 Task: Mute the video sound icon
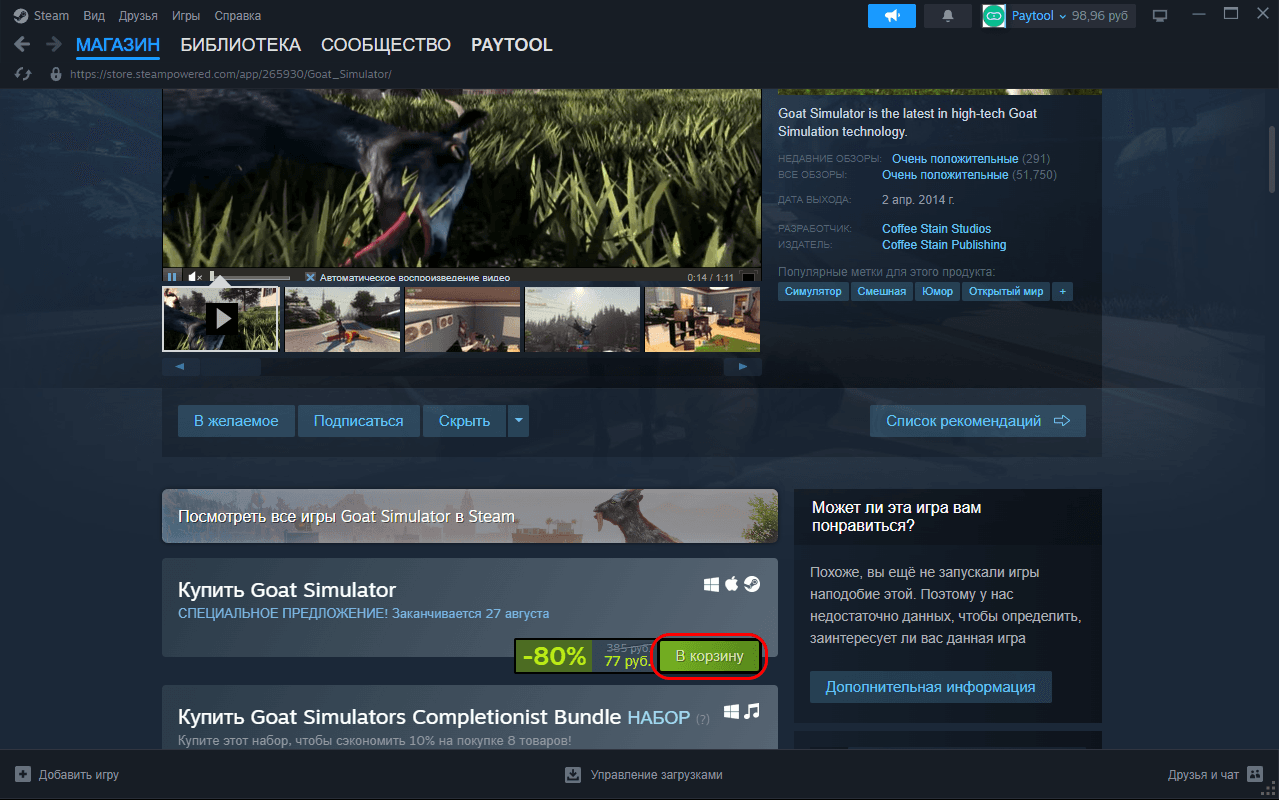pos(195,277)
